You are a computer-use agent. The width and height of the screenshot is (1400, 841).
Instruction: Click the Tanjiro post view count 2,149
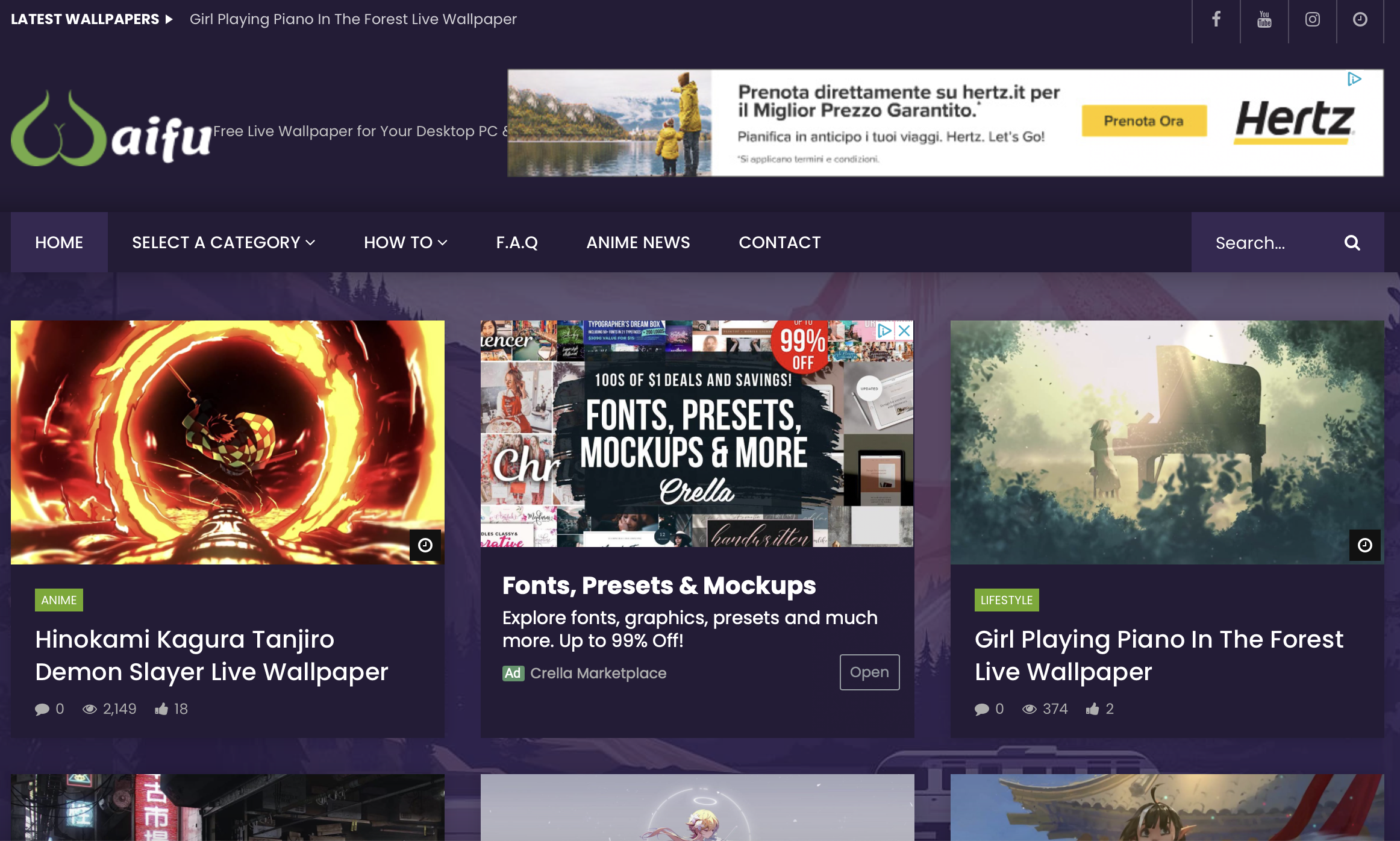[120, 709]
